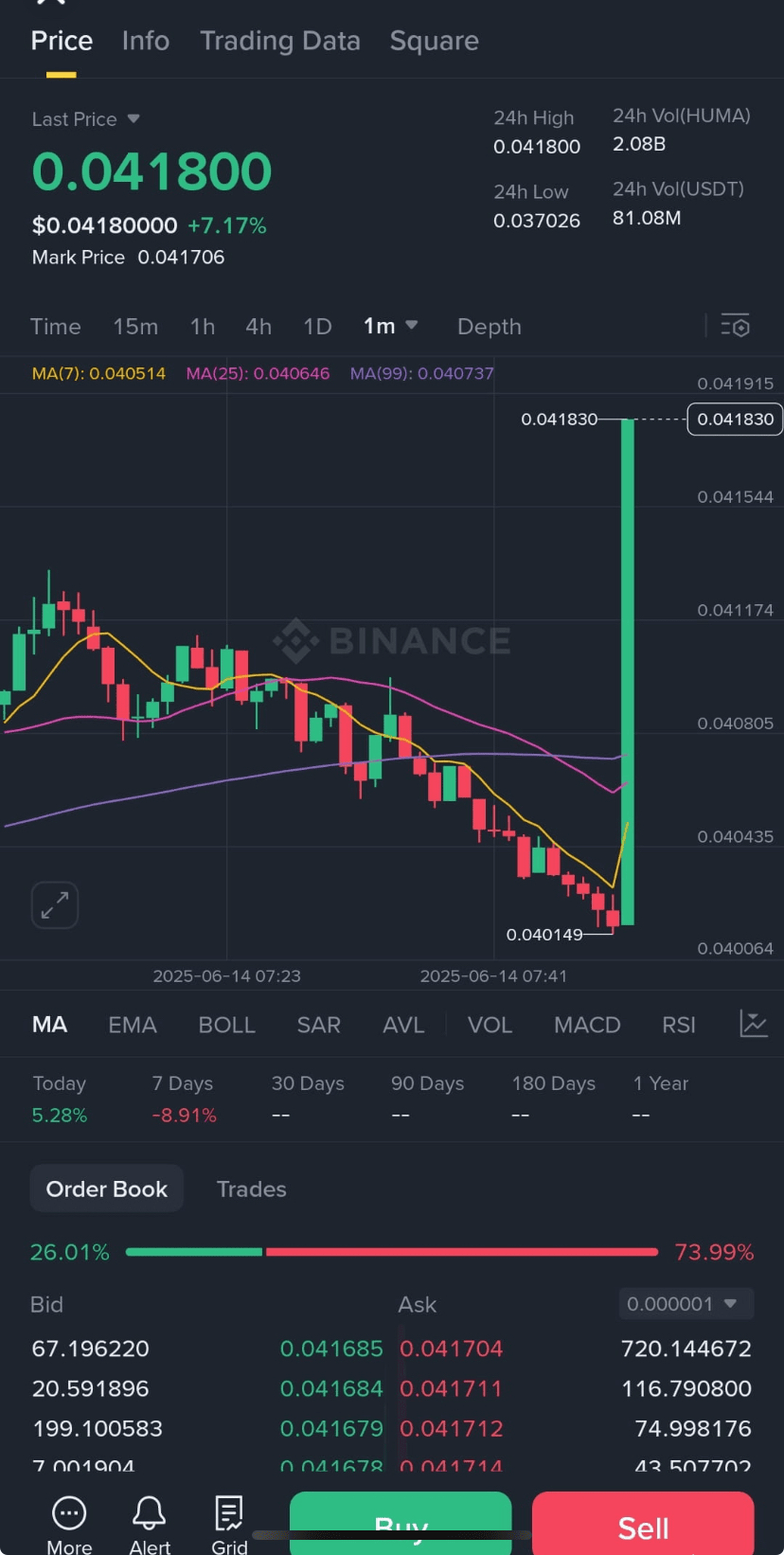
Task: Open the Trading Data tab
Action: (280, 41)
